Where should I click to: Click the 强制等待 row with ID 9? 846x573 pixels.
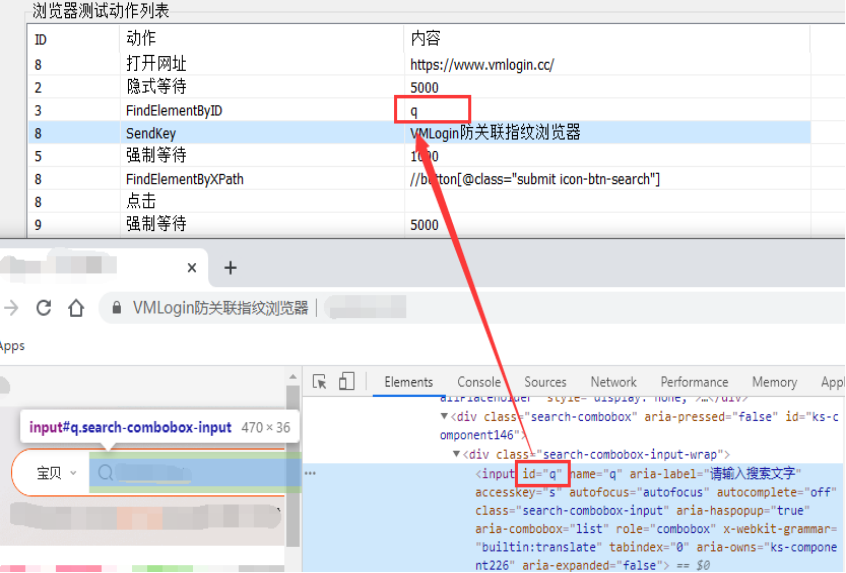(x=419, y=224)
